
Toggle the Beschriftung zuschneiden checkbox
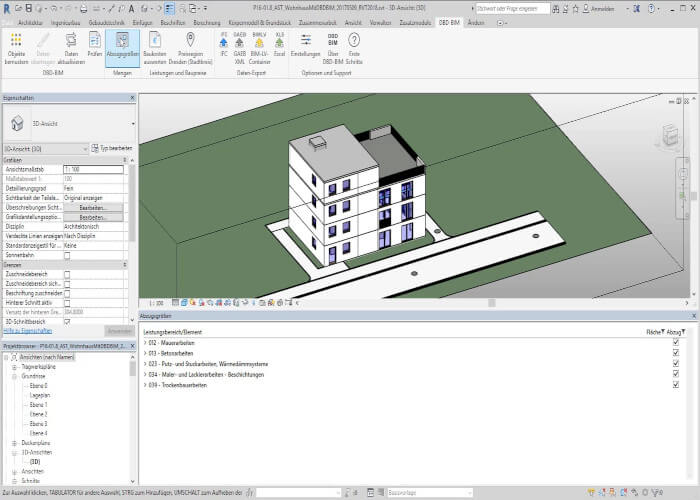(x=67, y=294)
